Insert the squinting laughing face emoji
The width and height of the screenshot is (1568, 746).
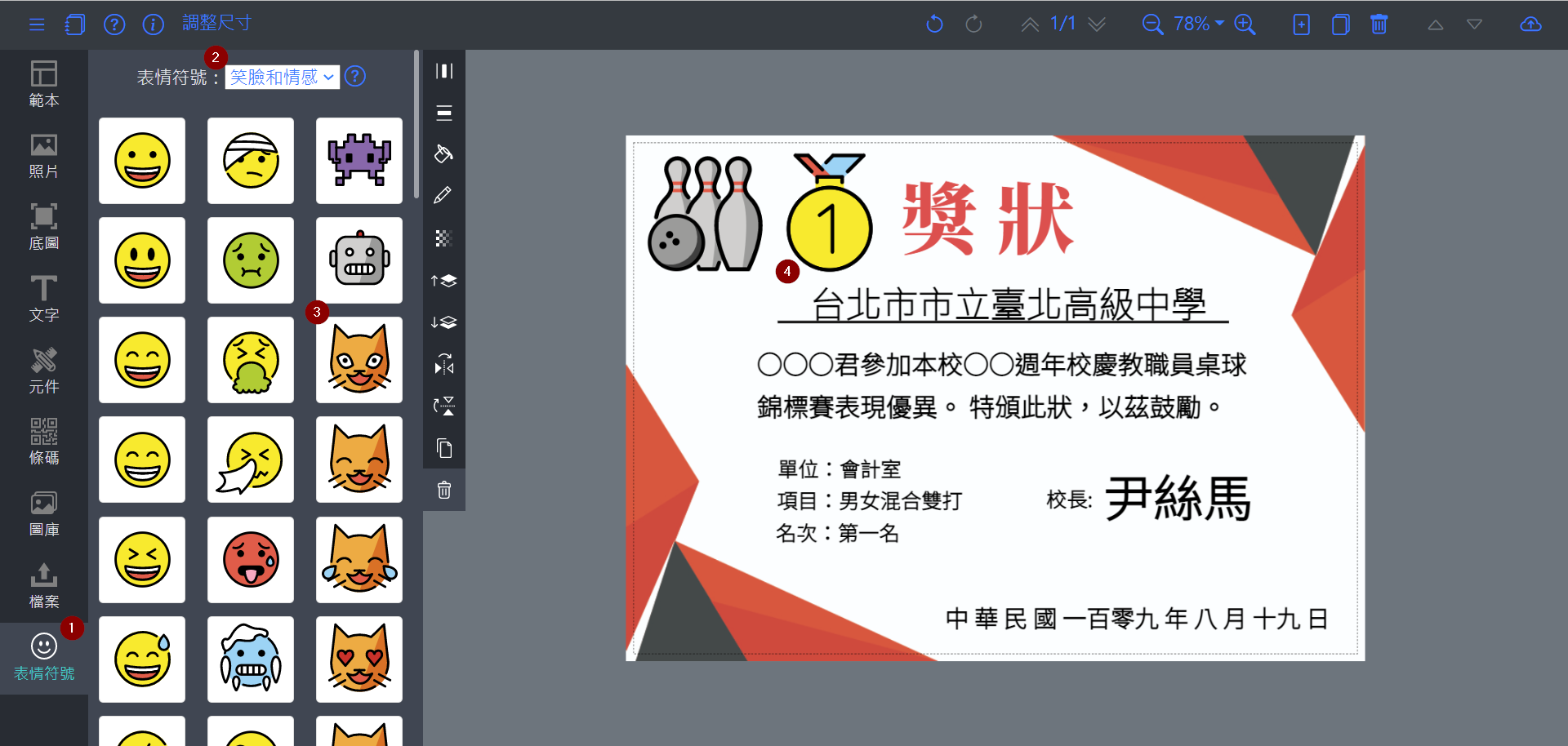coord(142,560)
